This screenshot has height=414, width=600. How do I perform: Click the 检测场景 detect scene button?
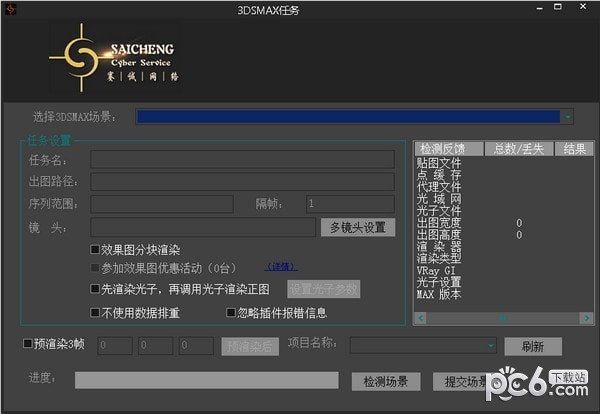(x=386, y=381)
